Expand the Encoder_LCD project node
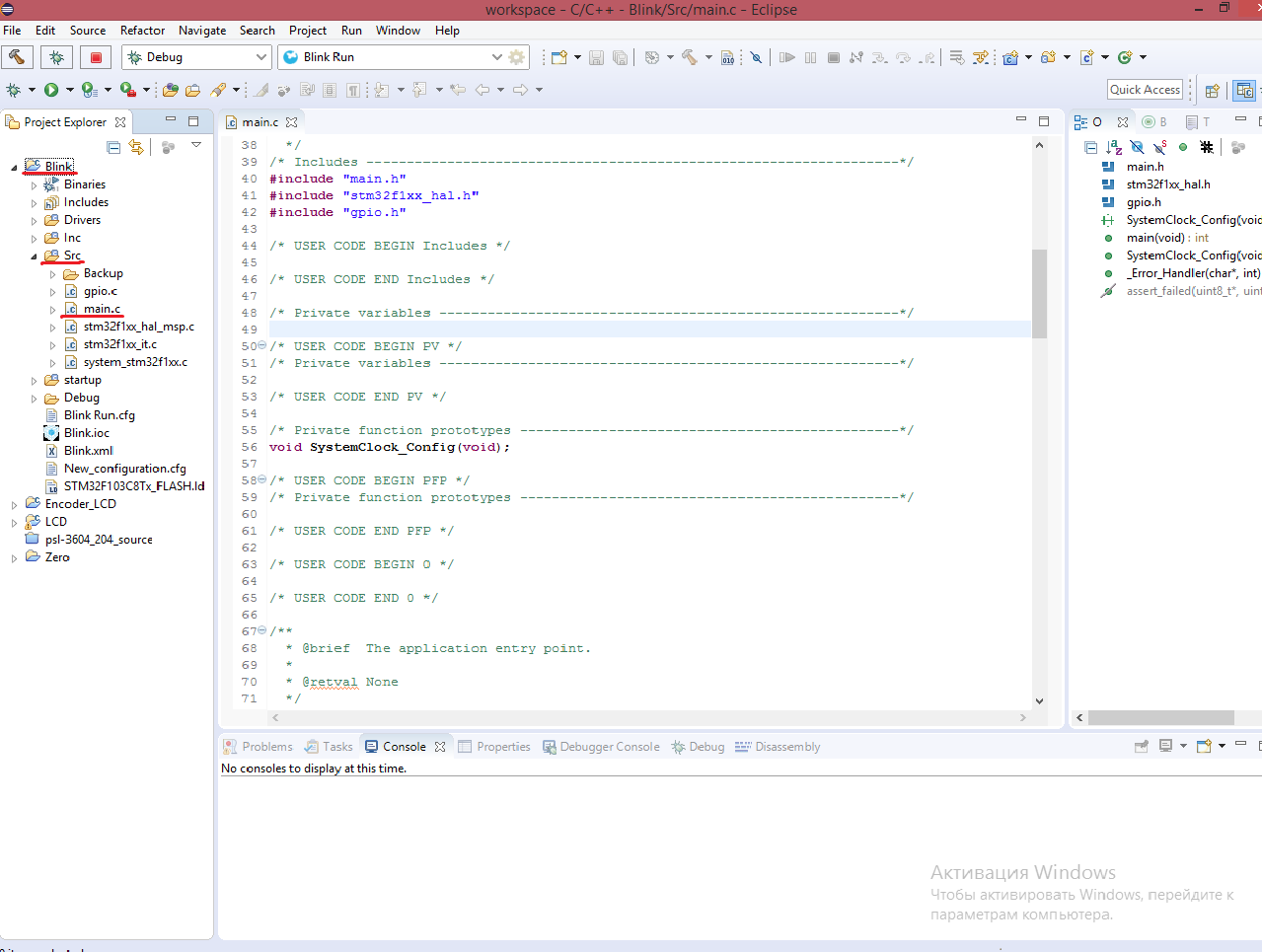 (x=14, y=504)
